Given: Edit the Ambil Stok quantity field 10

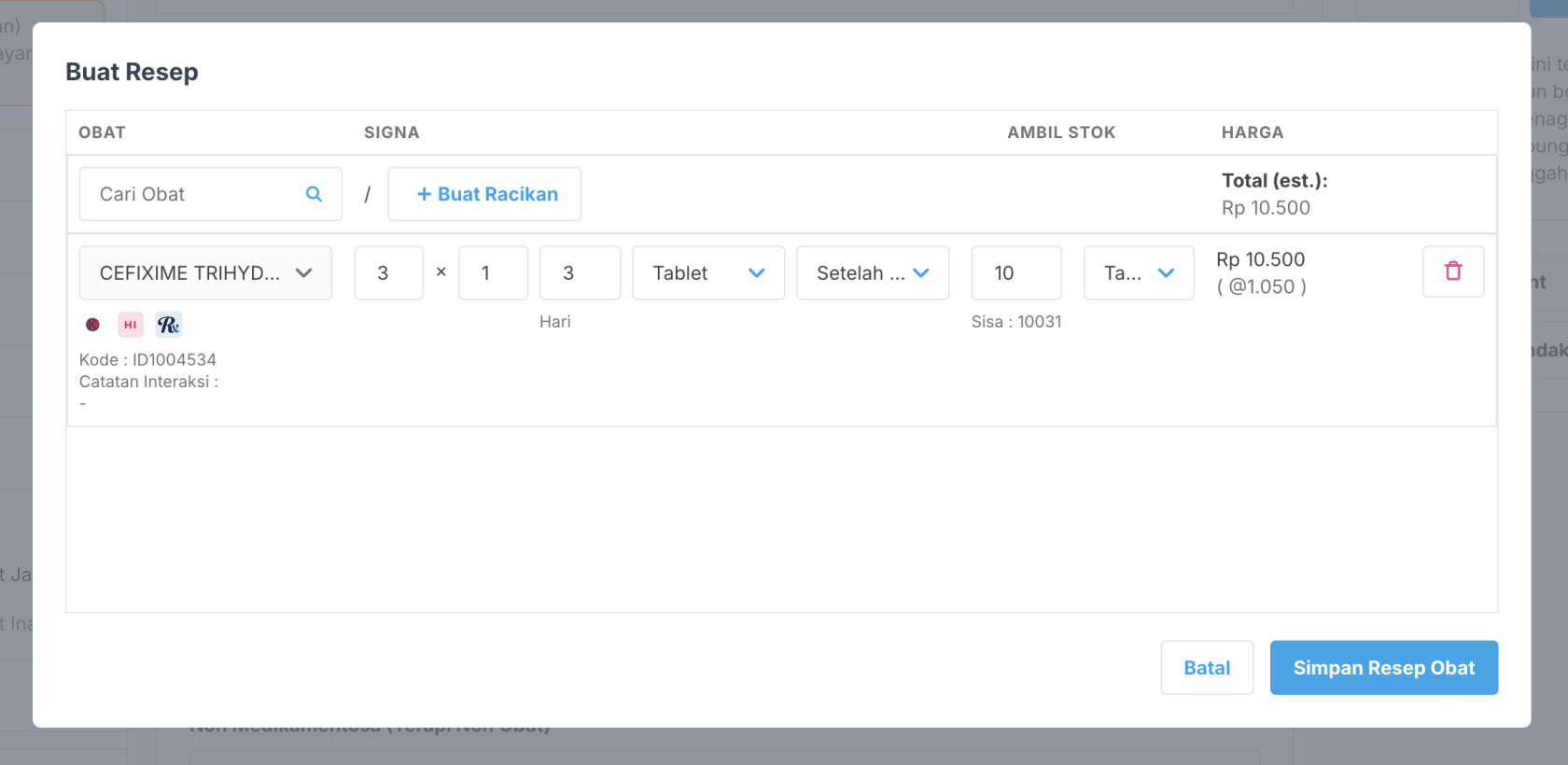Looking at the screenshot, I should pyautogui.click(x=1015, y=273).
